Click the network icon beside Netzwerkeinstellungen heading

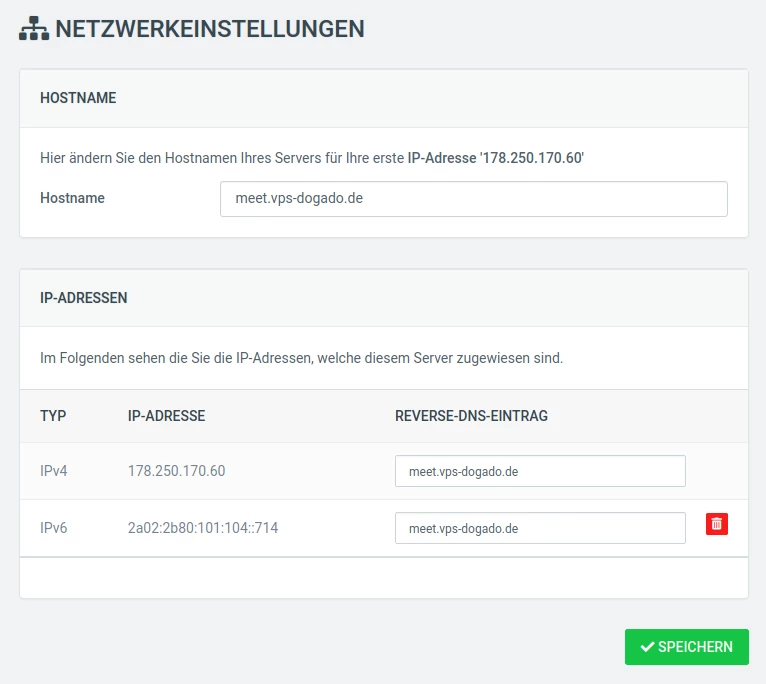[34, 30]
